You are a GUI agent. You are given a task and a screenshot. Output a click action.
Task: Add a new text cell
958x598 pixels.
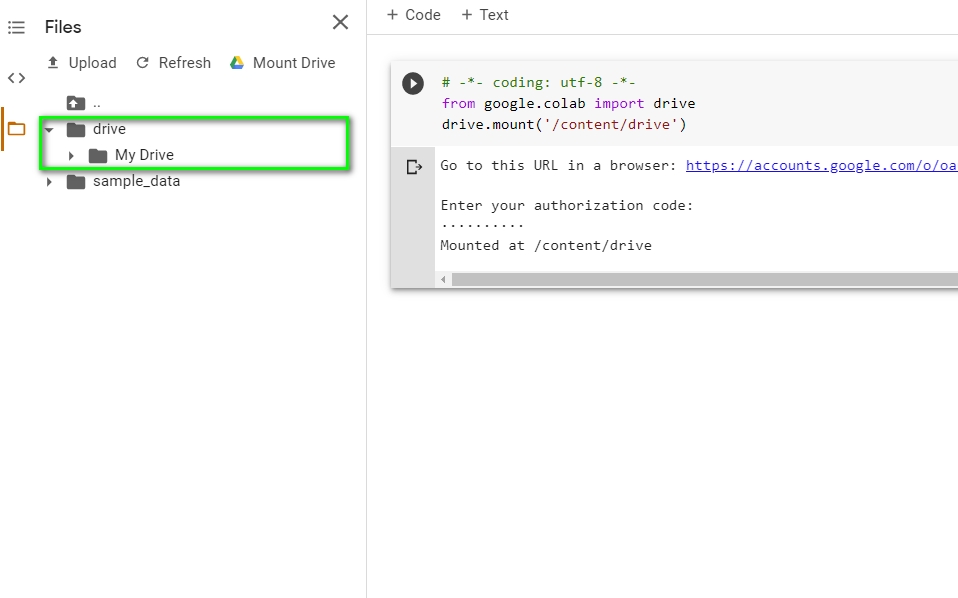(x=485, y=14)
